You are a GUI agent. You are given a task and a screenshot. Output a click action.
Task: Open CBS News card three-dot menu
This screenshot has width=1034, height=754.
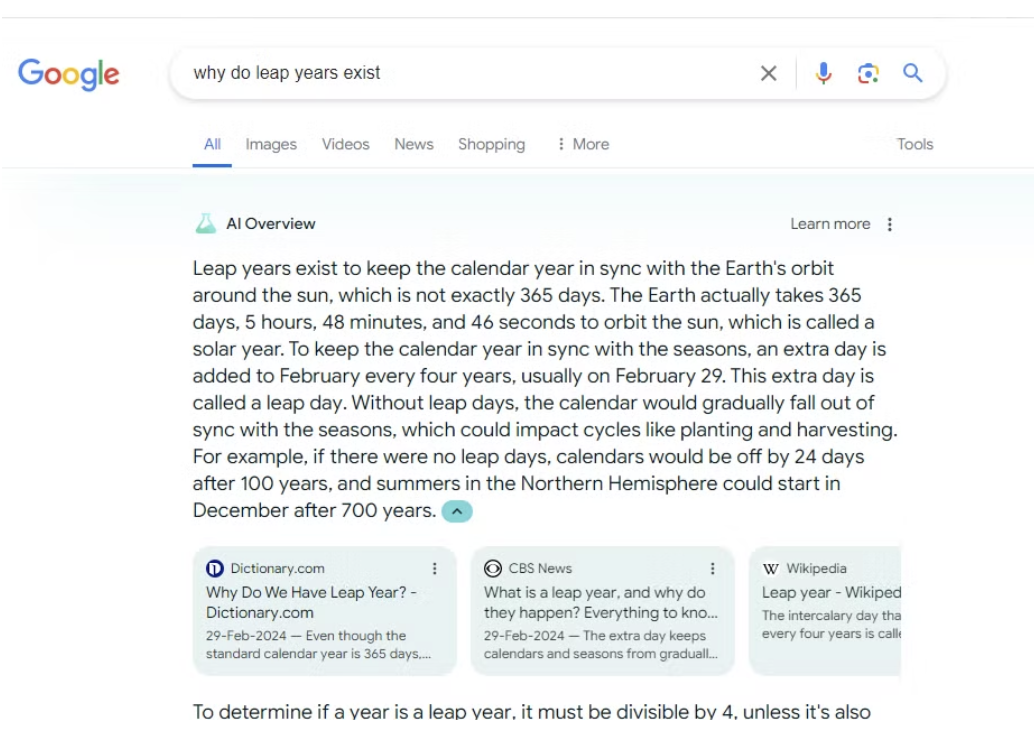tap(712, 568)
